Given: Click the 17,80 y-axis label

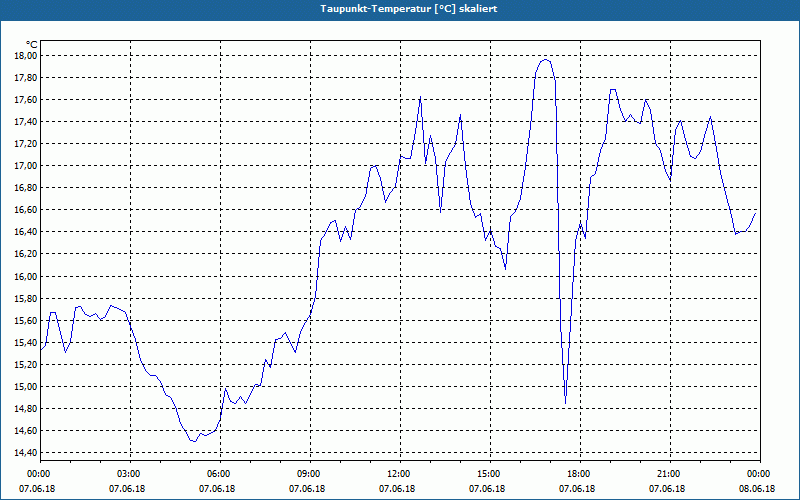Looking at the screenshot, I should click(x=27, y=78).
